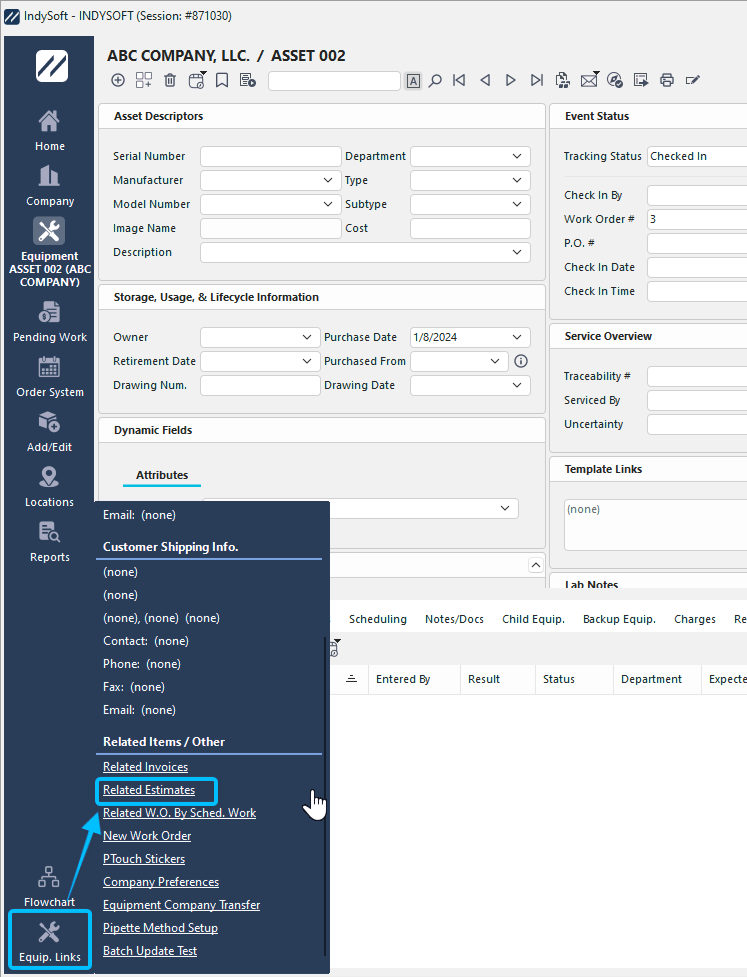The width and height of the screenshot is (747, 977).
Task: Click Equip. Links in the sidebar
Action: pyautogui.click(x=49, y=941)
